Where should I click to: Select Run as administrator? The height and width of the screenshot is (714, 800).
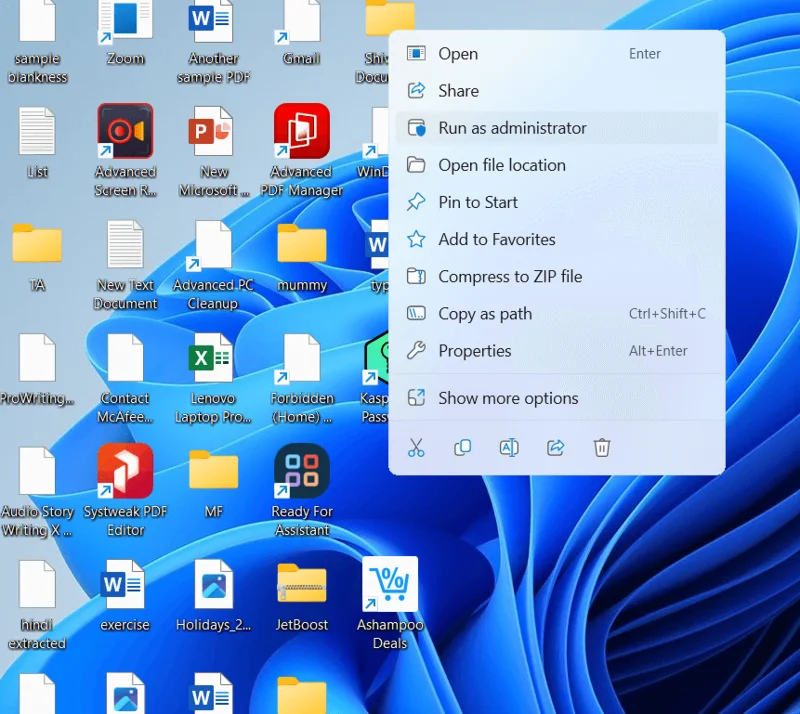(x=511, y=128)
